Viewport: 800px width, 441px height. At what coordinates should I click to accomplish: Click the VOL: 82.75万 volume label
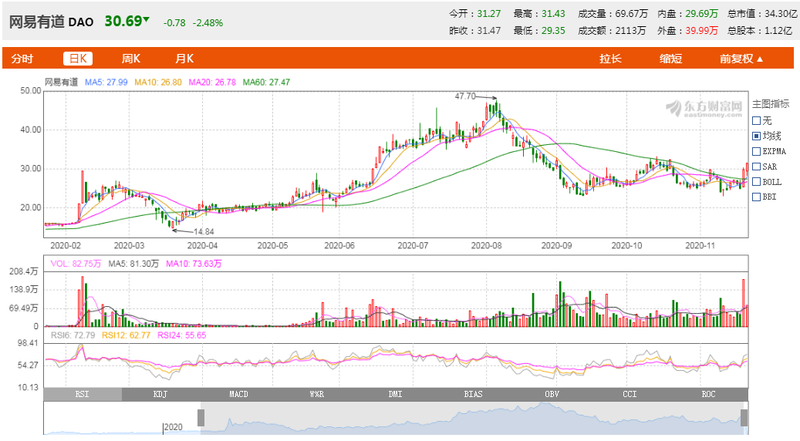tap(76, 264)
